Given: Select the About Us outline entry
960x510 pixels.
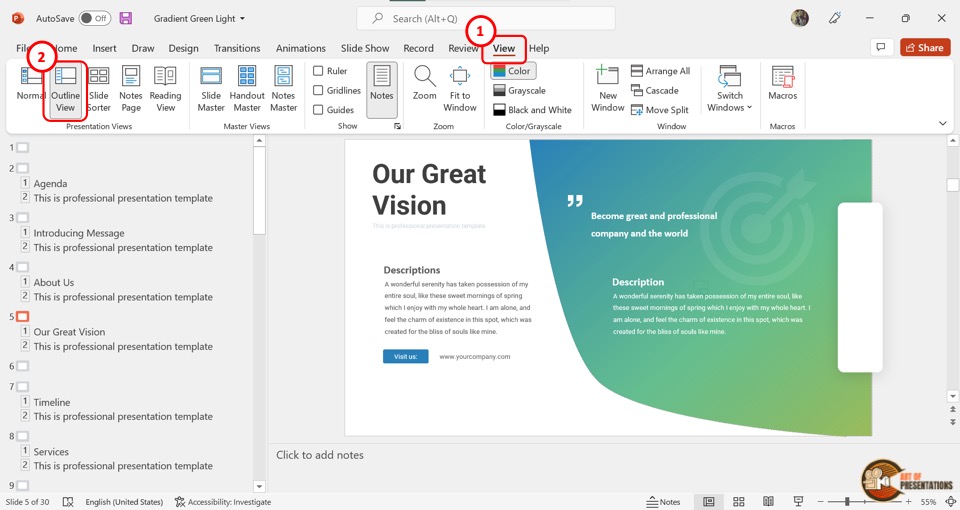Looking at the screenshot, I should 54,282.
